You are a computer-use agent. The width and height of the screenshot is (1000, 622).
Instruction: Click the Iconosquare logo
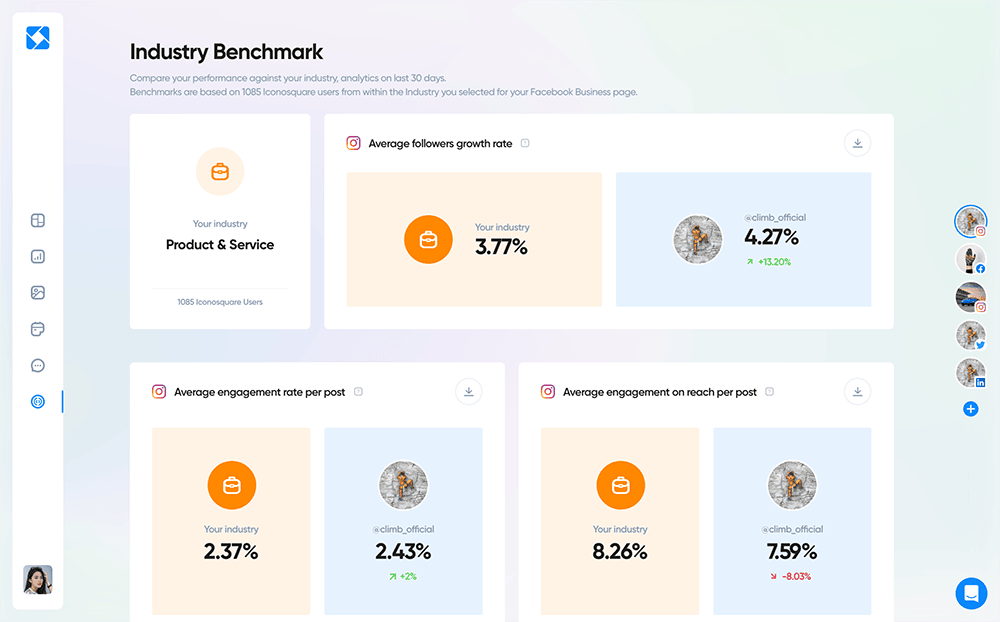click(37, 38)
